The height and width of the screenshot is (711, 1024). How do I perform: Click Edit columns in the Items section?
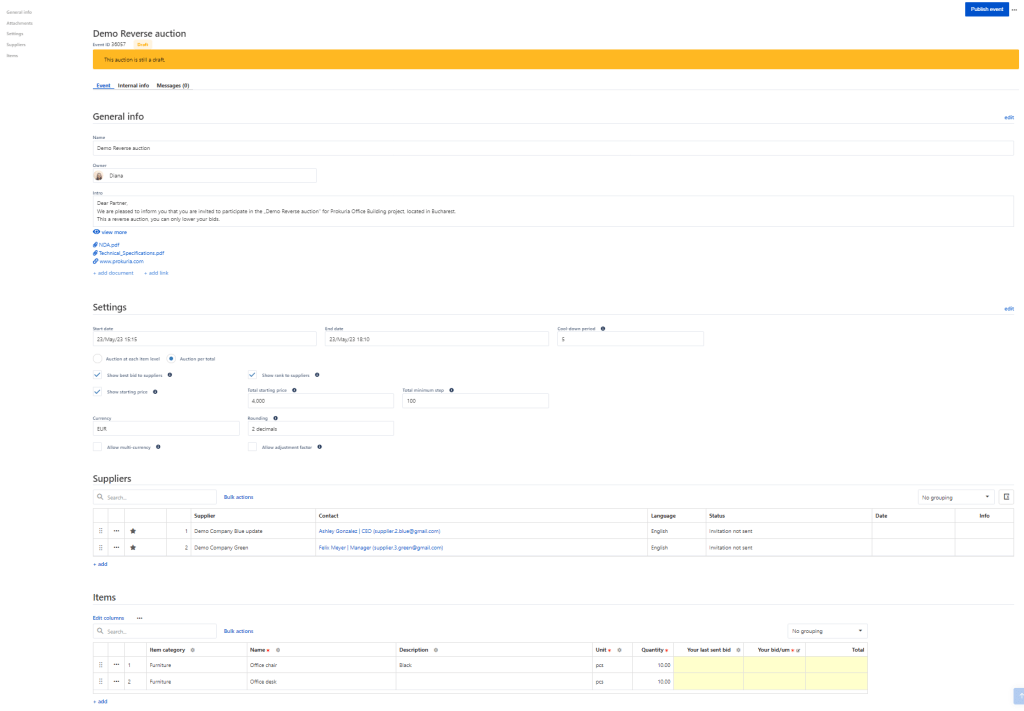point(108,618)
